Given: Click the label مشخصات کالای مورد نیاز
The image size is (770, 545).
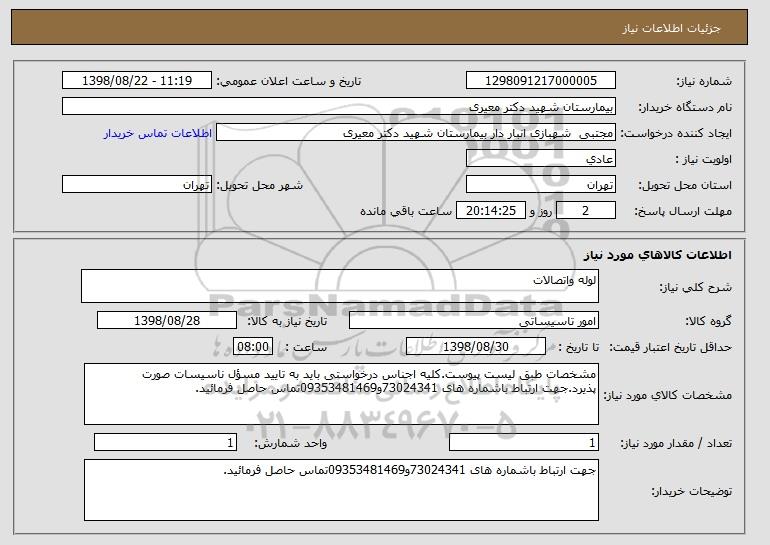Looking at the screenshot, I should 667,395.
